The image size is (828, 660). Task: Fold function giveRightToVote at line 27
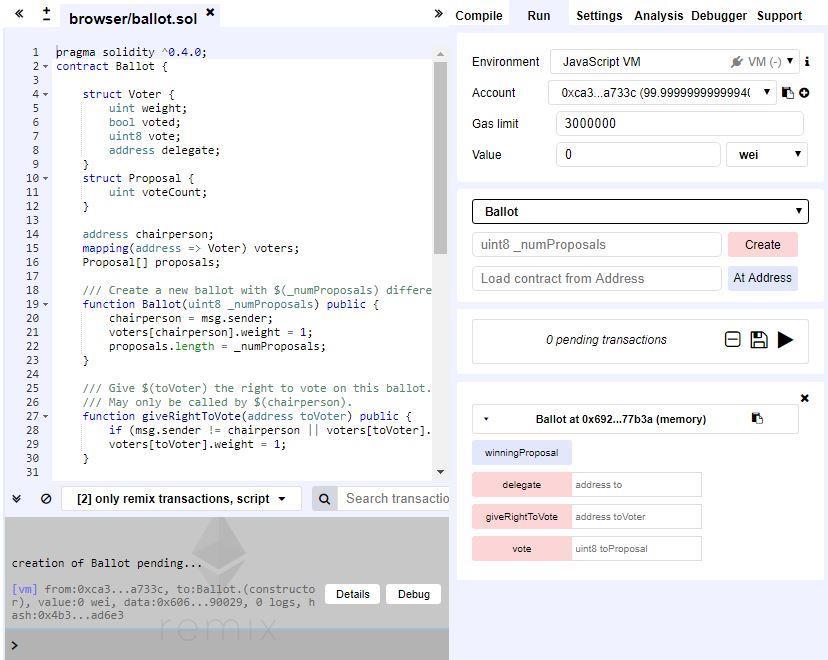(x=45, y=417)
